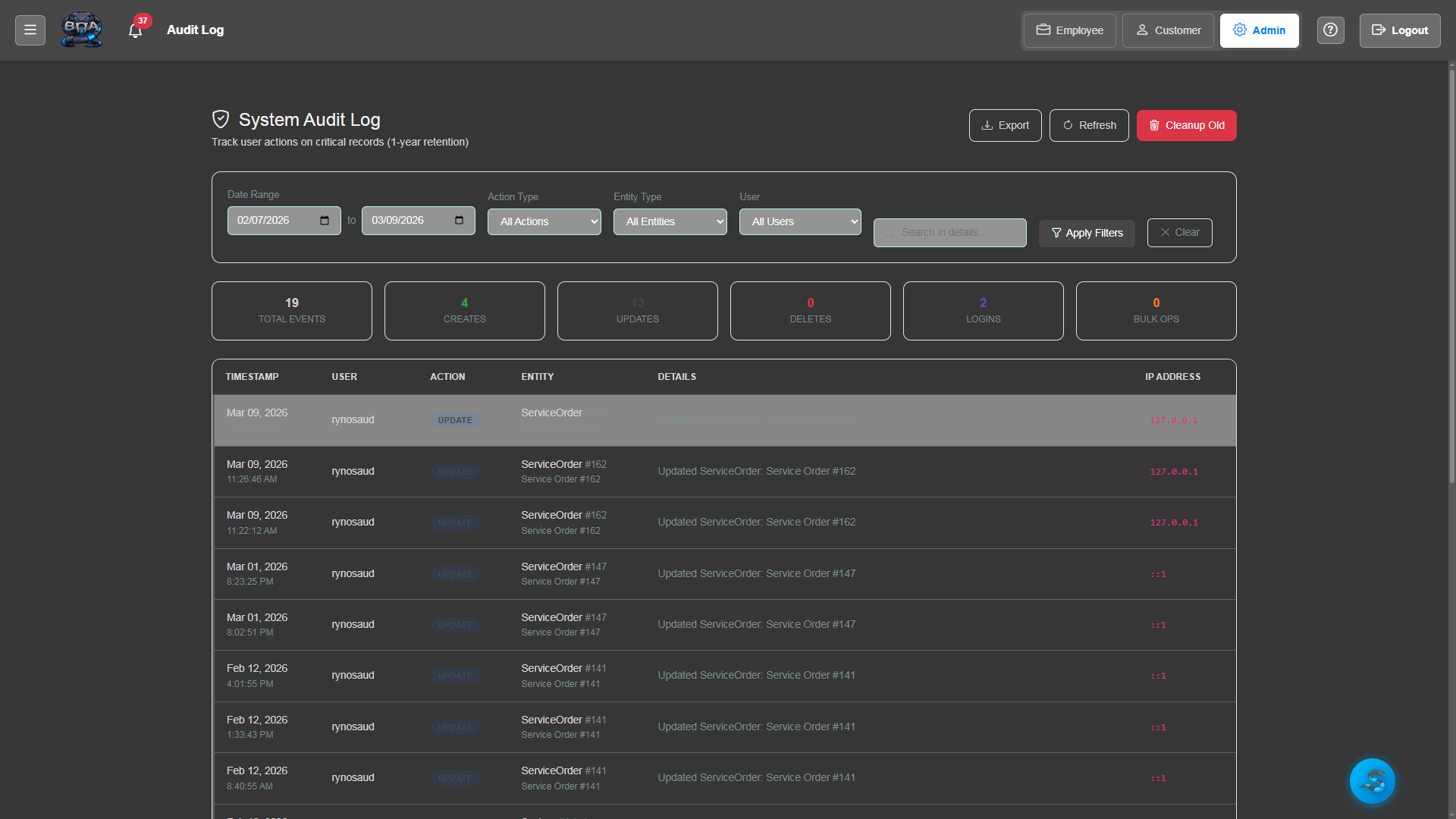The height and width of the screenshot is (819, 1456).
Task: Log out using the Logout button
Action: click(x=1399, y=30)
